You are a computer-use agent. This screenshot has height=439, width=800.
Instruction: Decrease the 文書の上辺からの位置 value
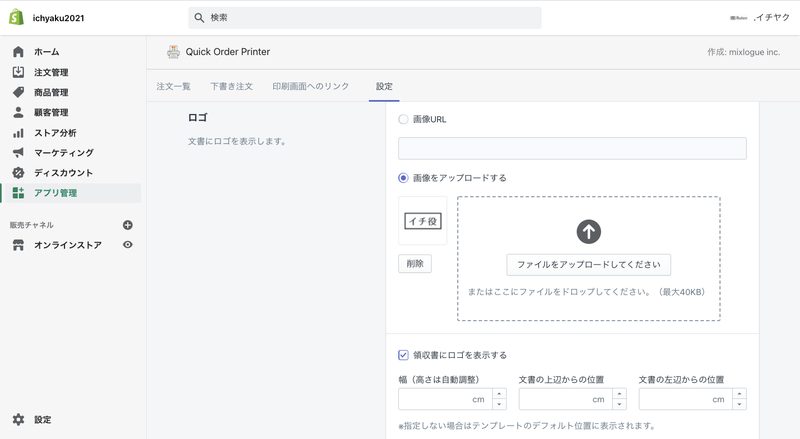619,404
